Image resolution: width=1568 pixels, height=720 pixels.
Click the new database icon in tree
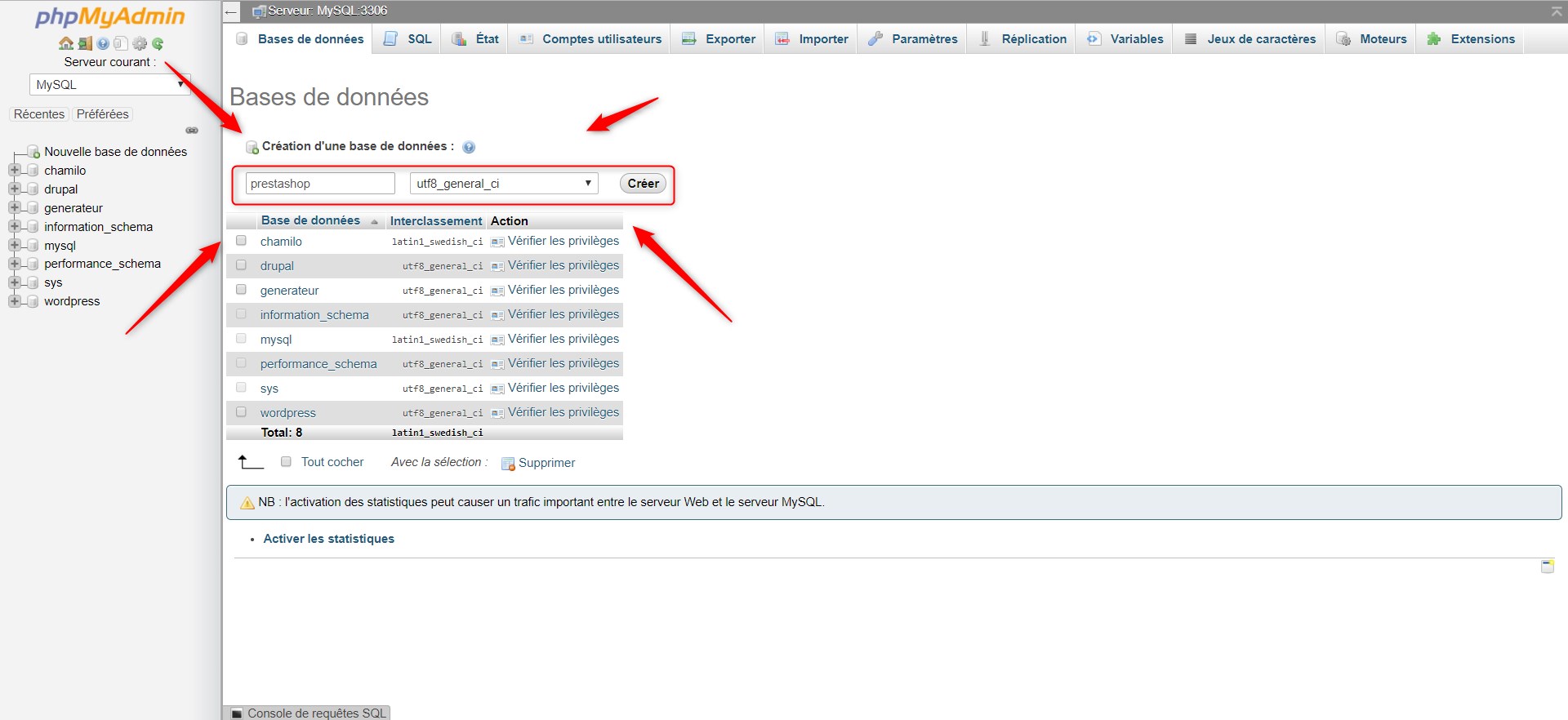(x=33, y=151)
